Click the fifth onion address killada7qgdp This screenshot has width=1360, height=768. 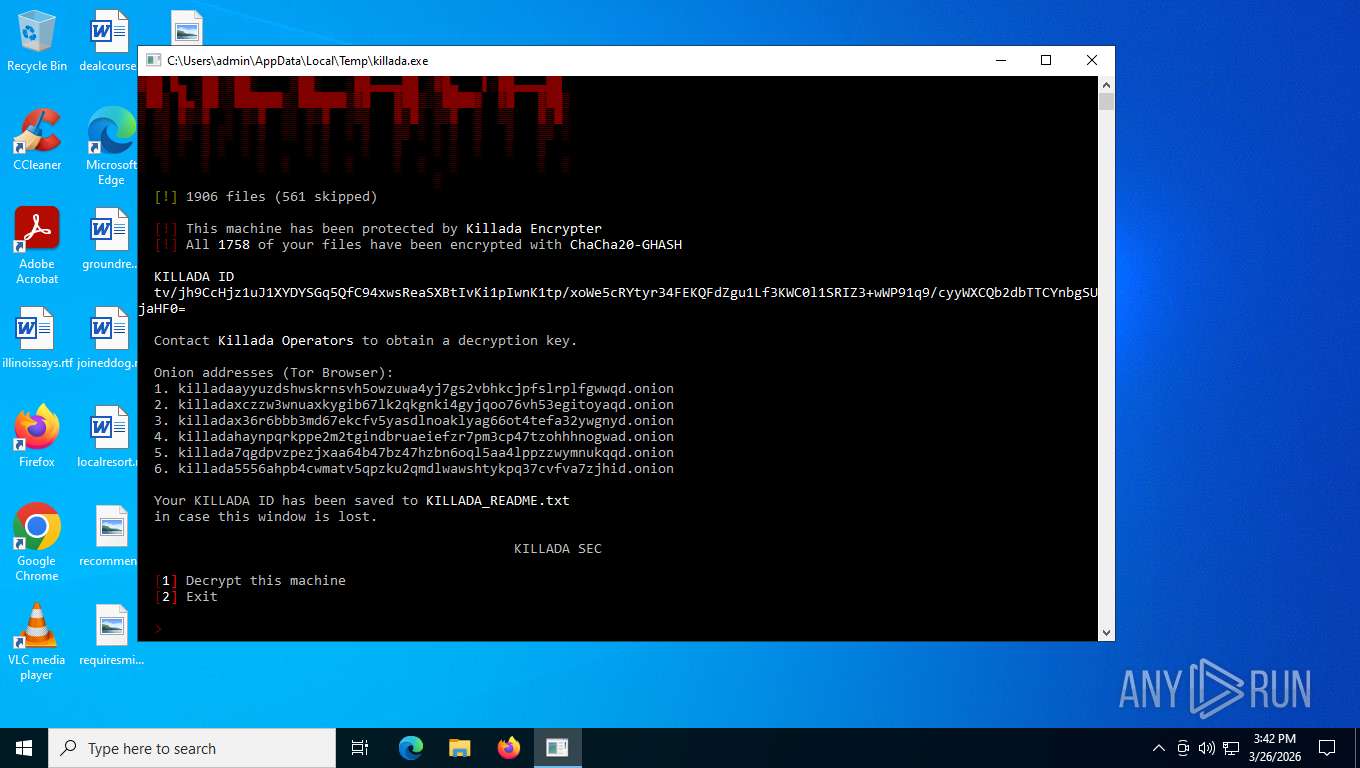426,452
